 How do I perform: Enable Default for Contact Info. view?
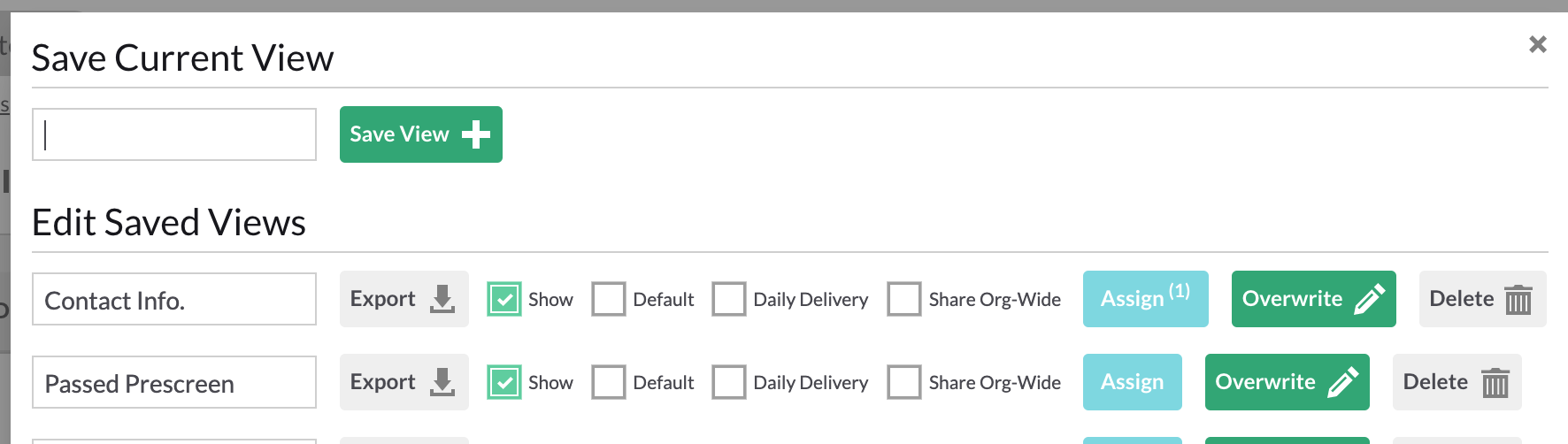point(609,299)
